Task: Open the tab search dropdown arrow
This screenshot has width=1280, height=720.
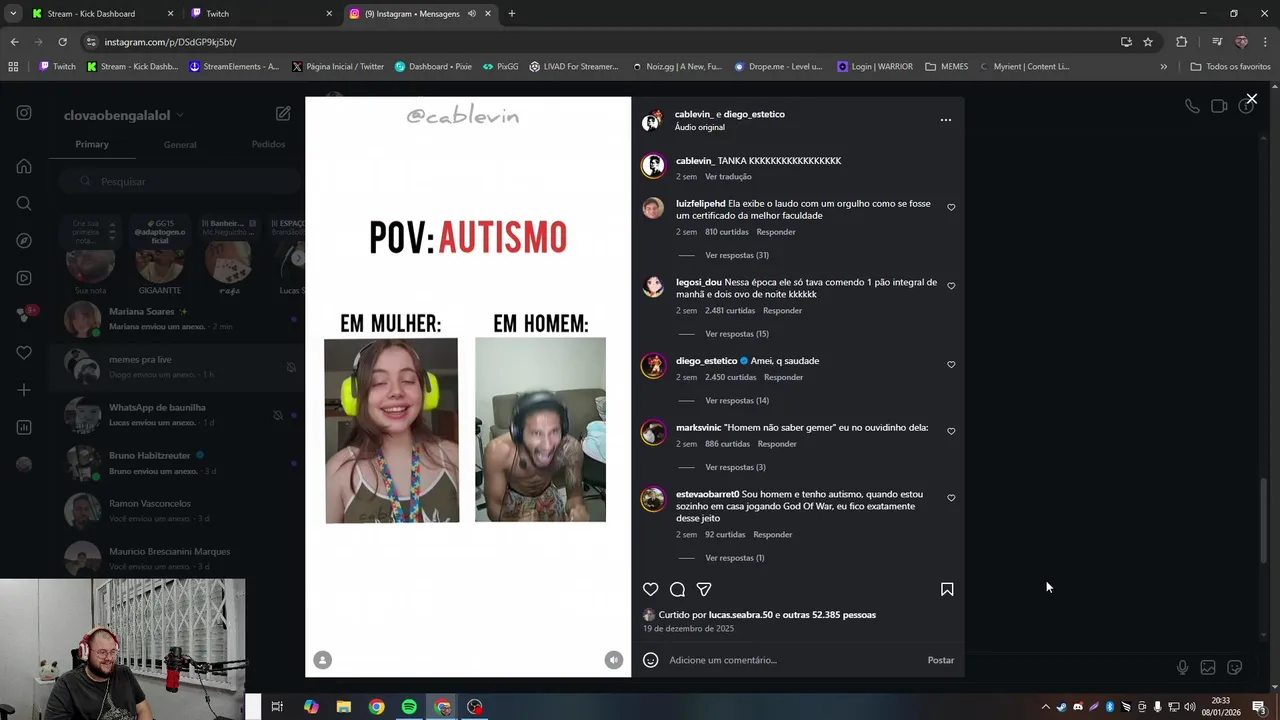Action: tap(13, 14)
